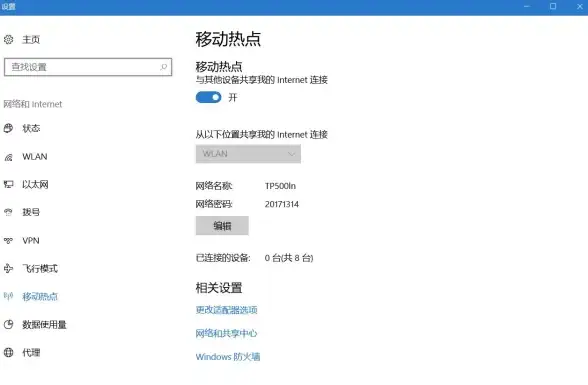Viewport: 588px width, 385px height.
Task: Click the Mobile hotspot antenna icon
Action: pyautogui.click(x=8, y=297)
